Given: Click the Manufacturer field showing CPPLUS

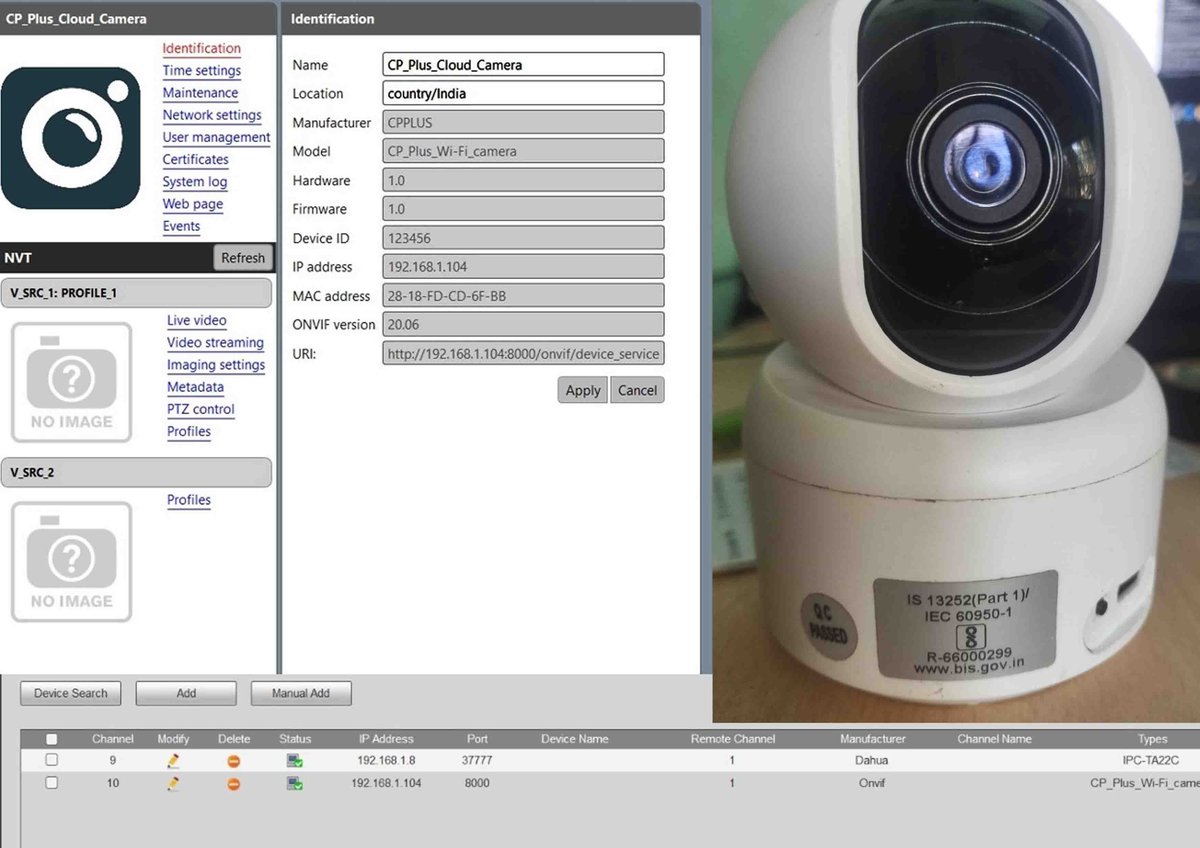Looking at the screenshot, I should (523, 122).
